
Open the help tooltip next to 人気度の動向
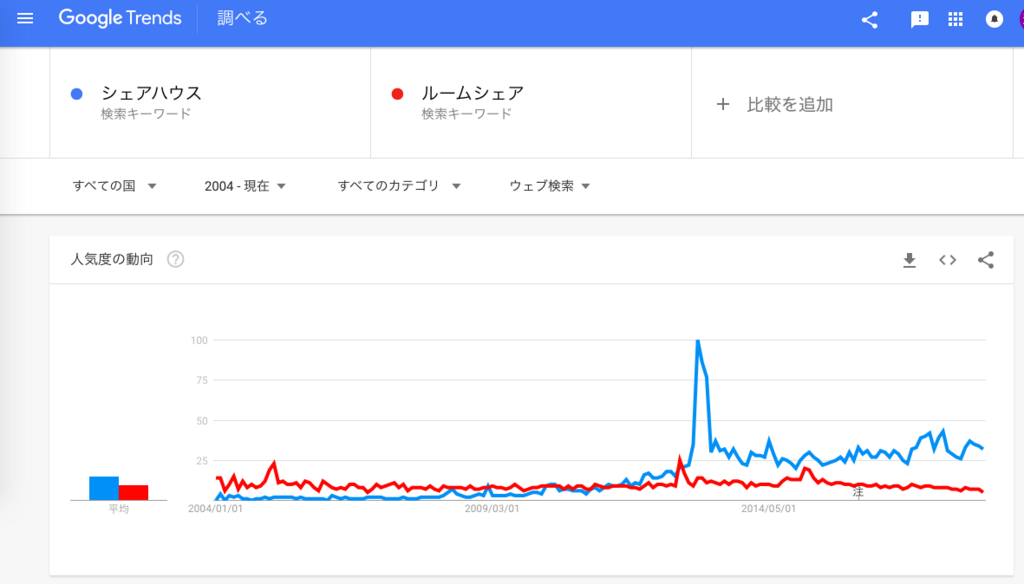[176, 259]
